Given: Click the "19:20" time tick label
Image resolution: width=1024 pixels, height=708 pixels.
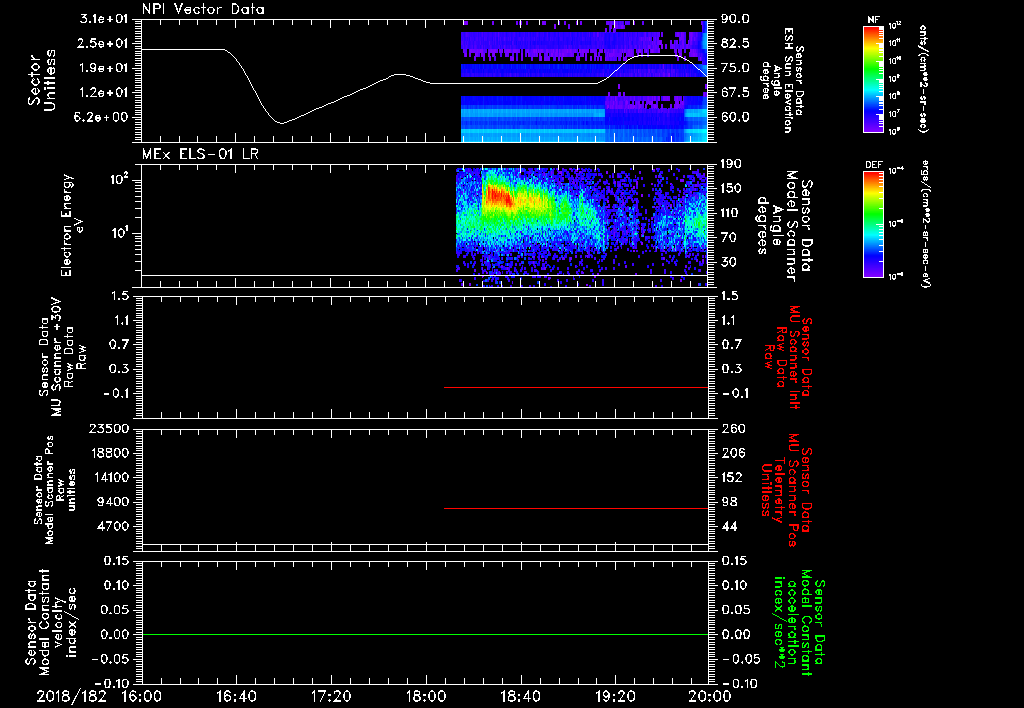Looking at the screenshot, I should click(615, 696).
